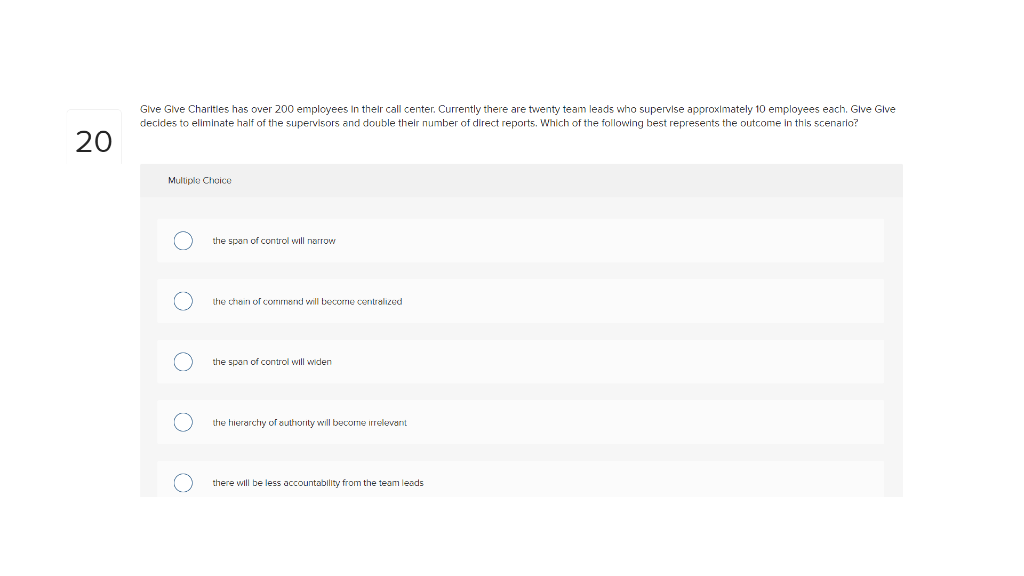Click the question number 20 label
Viewport: 1024px width, 576px height.
click(x=92, y=142)
